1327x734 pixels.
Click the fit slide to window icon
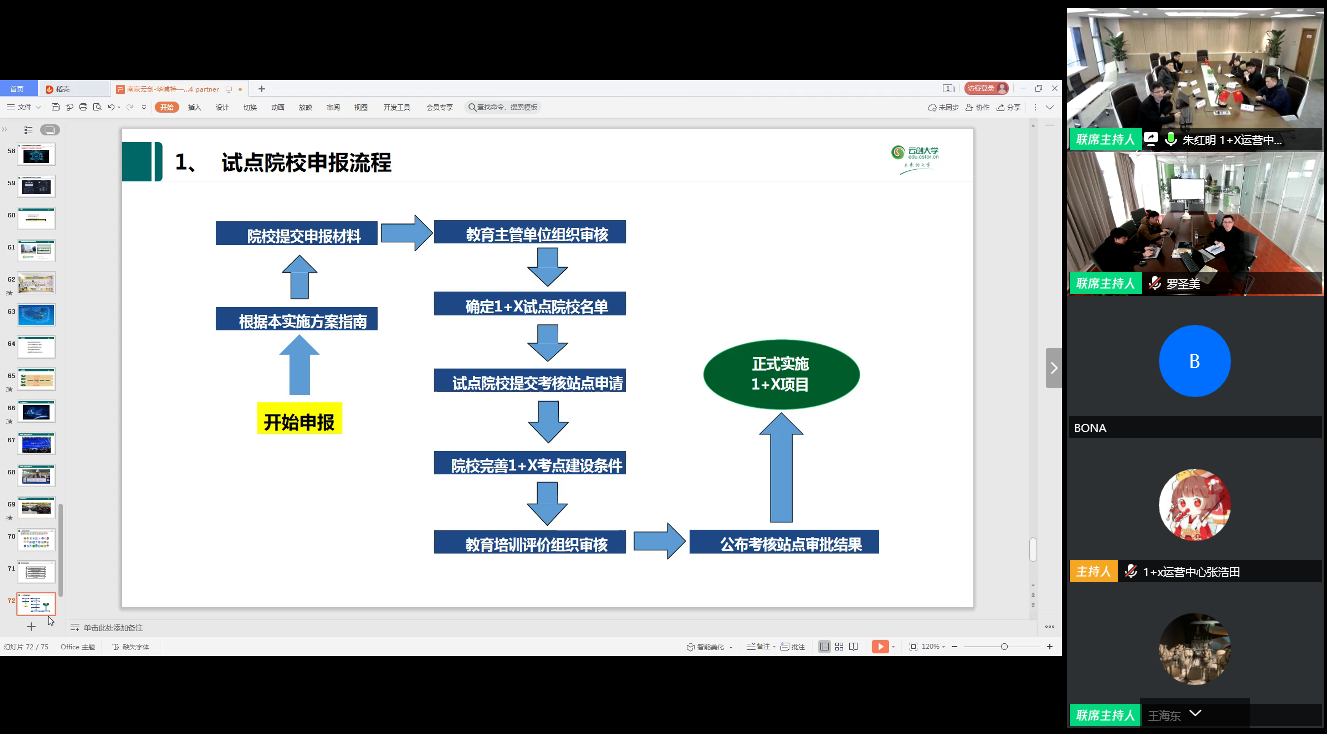(x=913, y=647)
